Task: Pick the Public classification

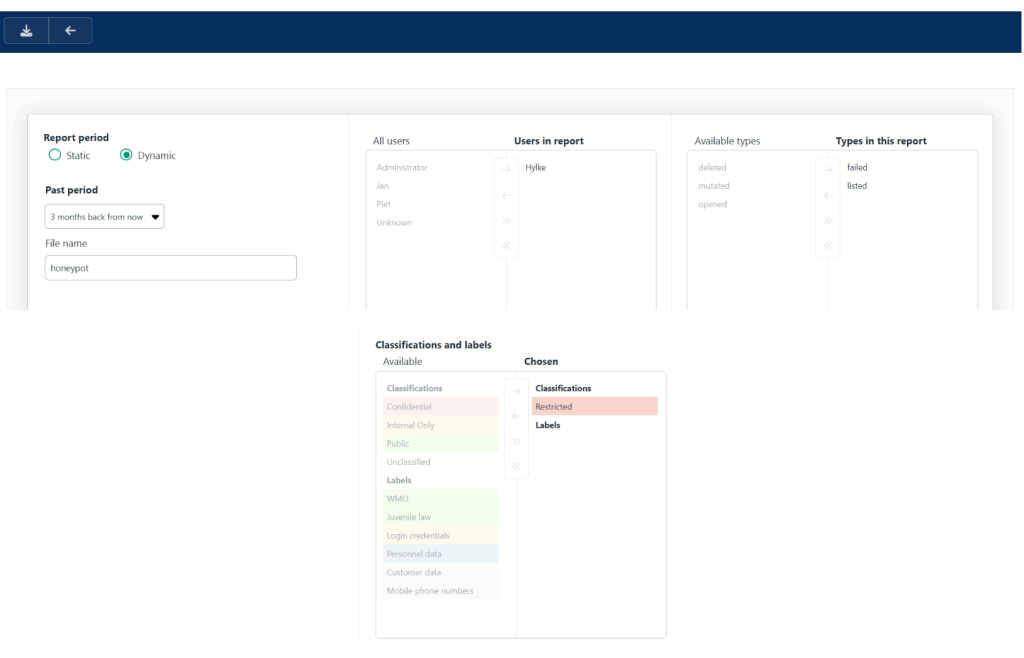Action: (x=441, y=443)
